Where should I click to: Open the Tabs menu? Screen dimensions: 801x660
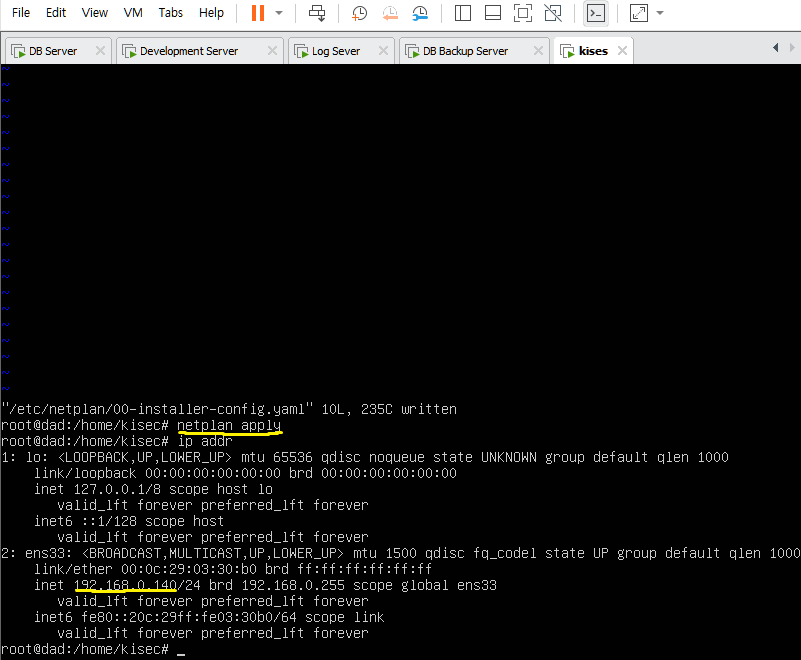[x=171, y=13]
